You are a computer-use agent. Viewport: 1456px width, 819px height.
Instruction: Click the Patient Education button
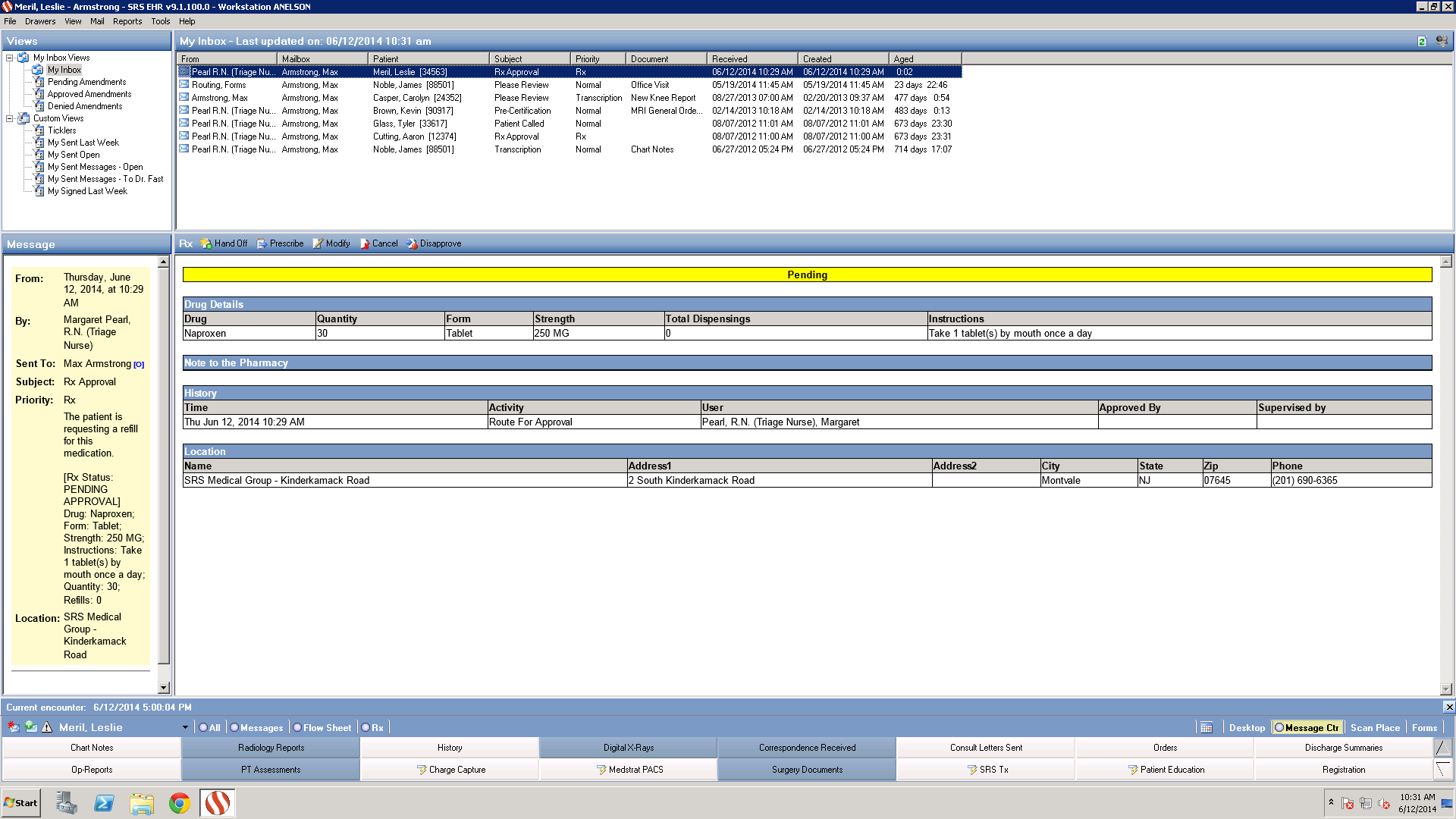[x=1165, y=769]
